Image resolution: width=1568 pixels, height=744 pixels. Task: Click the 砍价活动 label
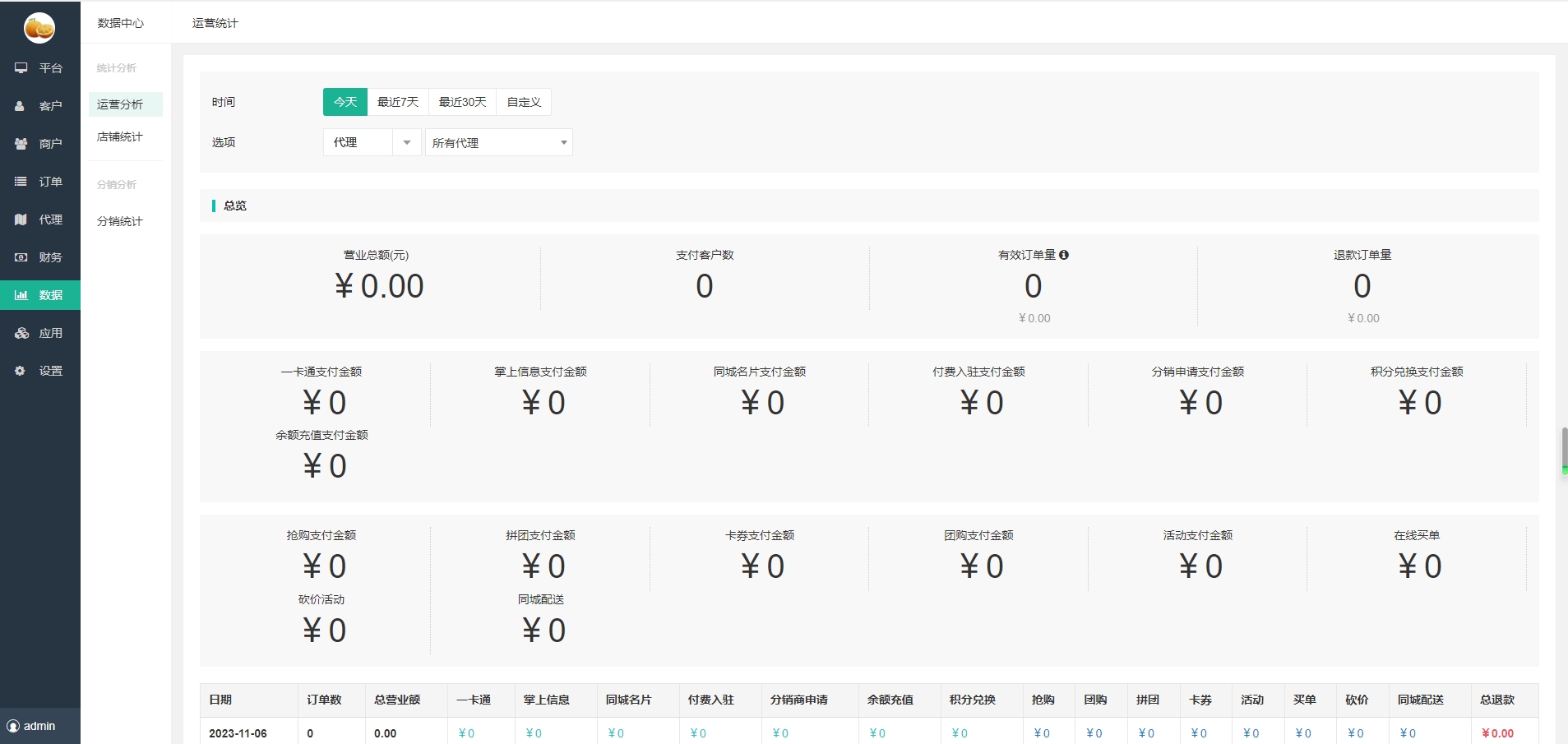(321, 599)
